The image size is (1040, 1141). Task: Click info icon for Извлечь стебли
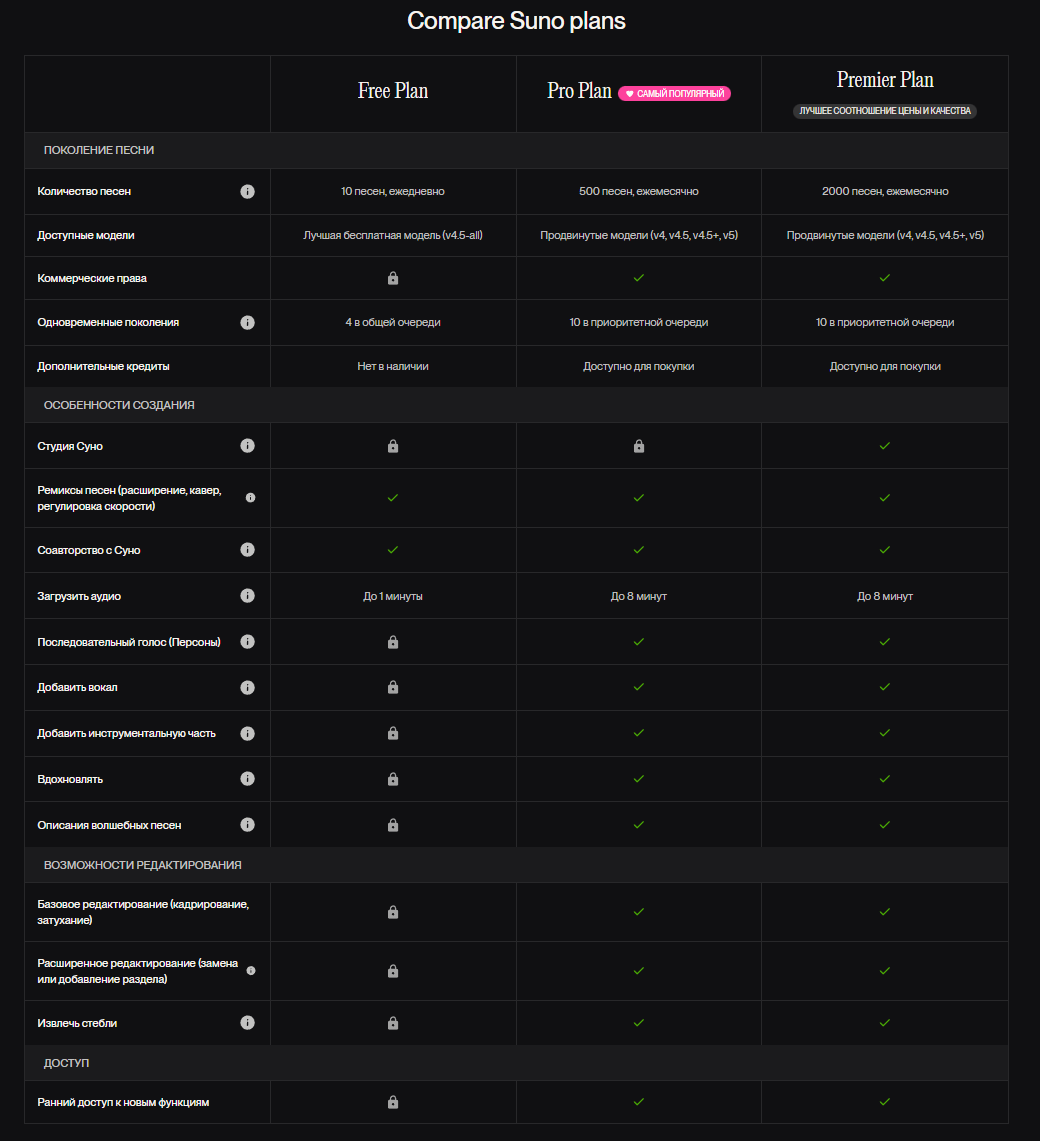tap(247, 1023)
